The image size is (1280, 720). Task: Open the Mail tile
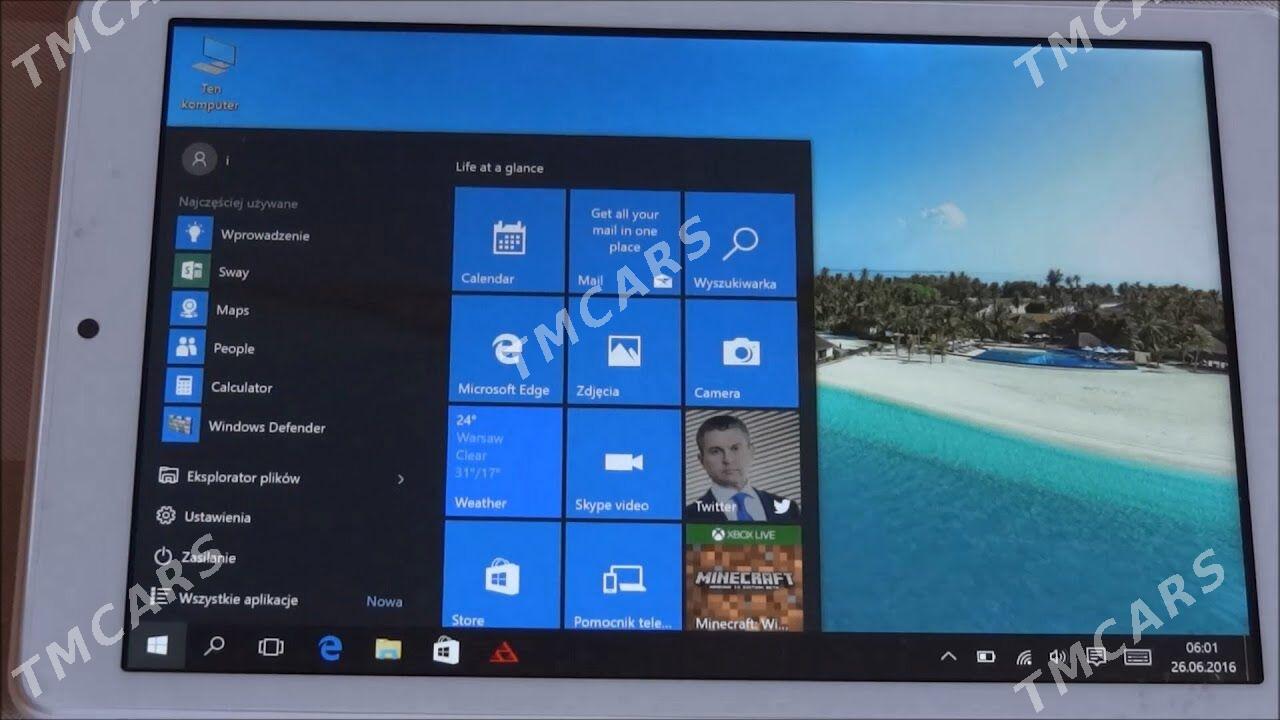pos(624,243)
